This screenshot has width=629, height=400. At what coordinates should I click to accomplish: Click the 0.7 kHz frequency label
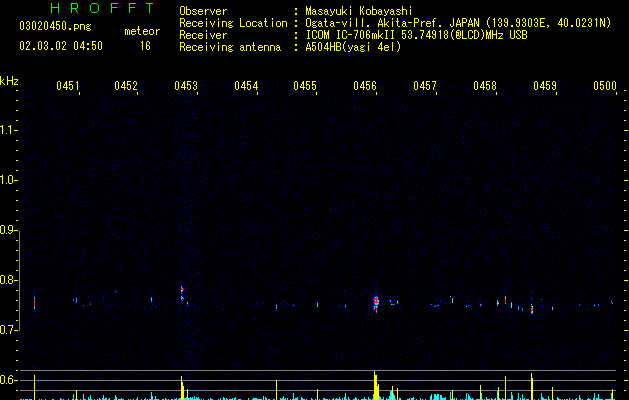(8, 330)
